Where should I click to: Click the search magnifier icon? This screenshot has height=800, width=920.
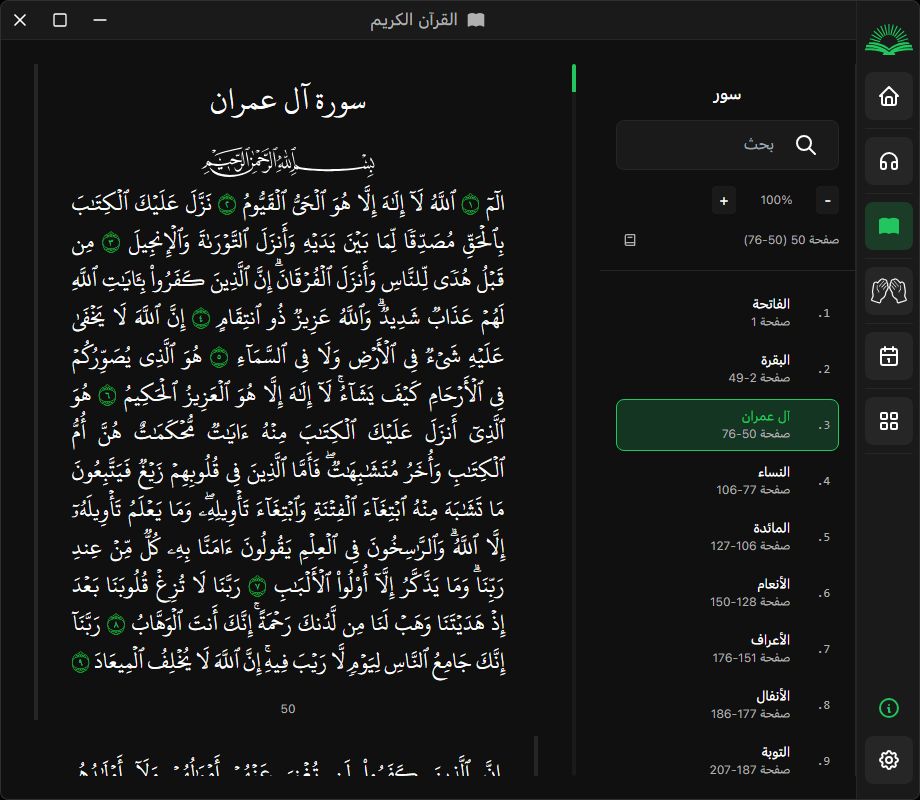(x=806, y=146)
